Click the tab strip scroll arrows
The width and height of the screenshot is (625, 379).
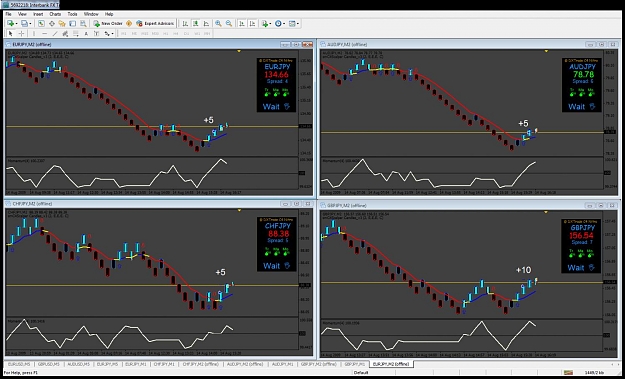[x=615, y=364]
